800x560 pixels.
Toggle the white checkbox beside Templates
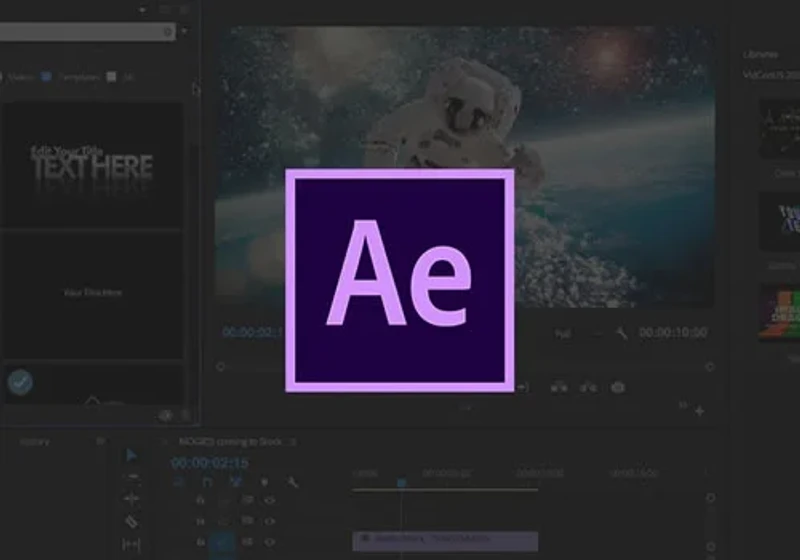111,77
